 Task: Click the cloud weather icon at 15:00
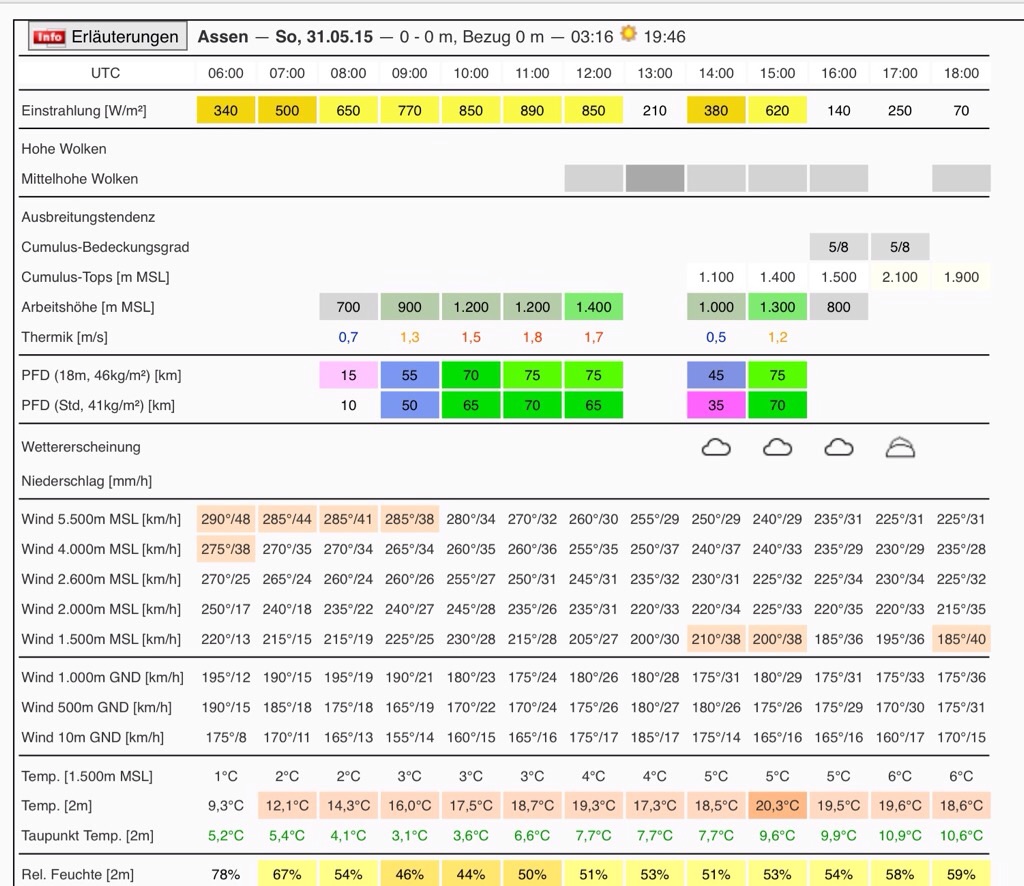777,448
